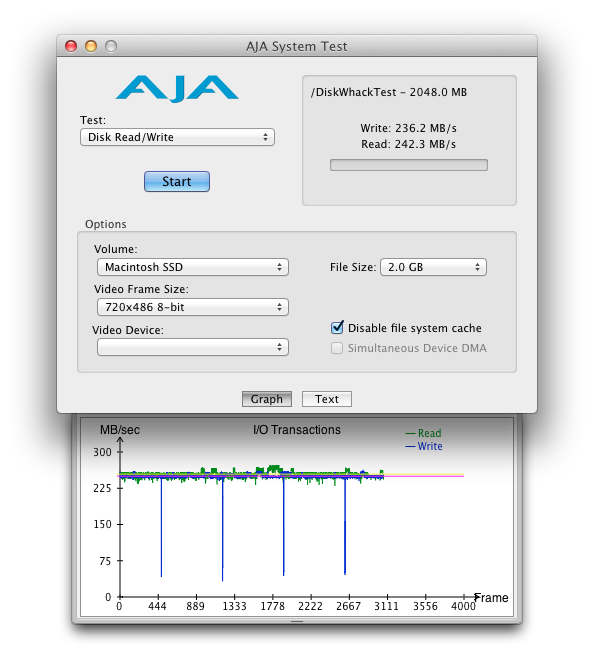Image resolution: width=594 pixels, height=648 pixels.
Task: Toggle the Simultaneous Device DMA checkbox
Action: coord(337,348)
